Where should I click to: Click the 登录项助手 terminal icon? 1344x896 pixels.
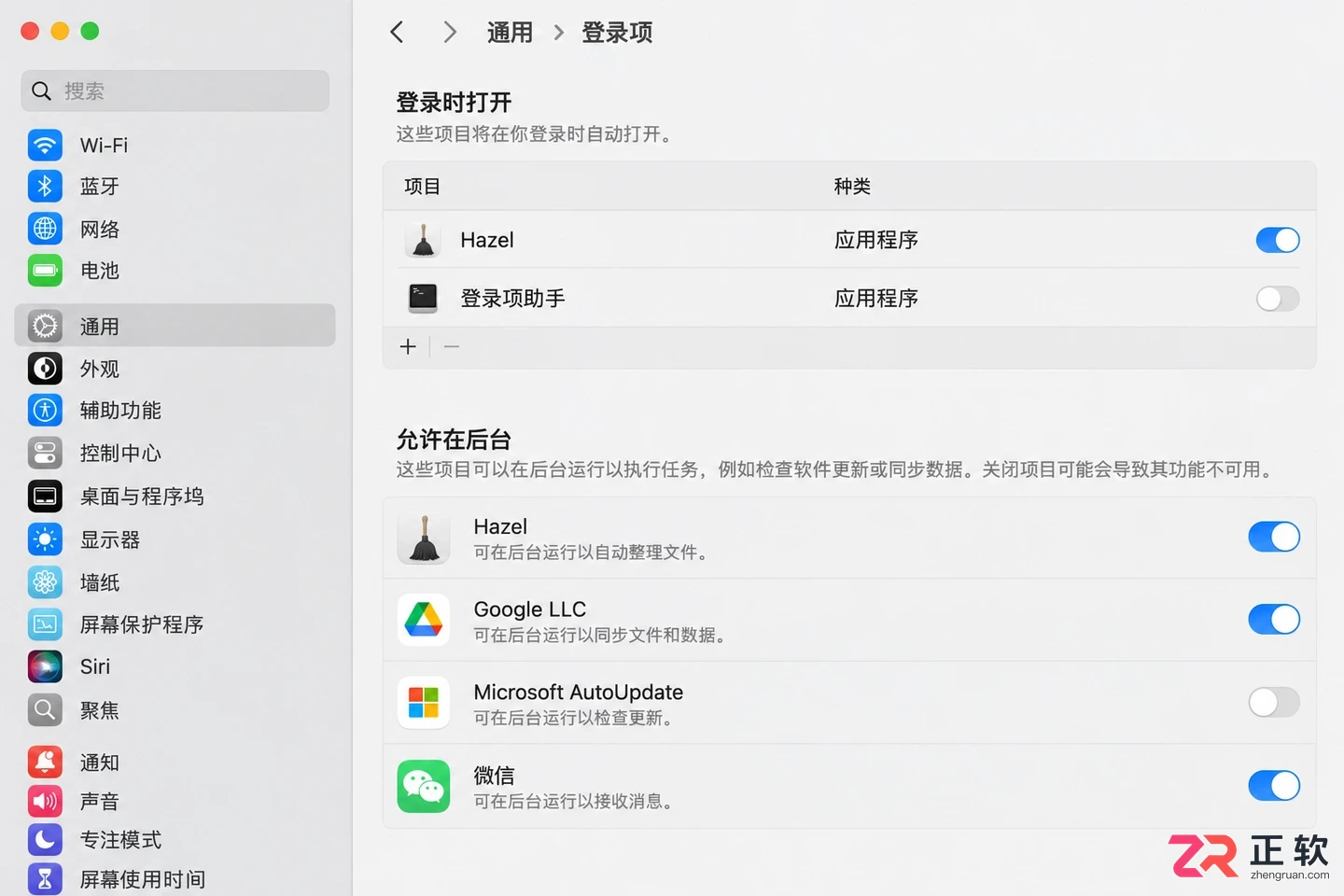point(423,299)
